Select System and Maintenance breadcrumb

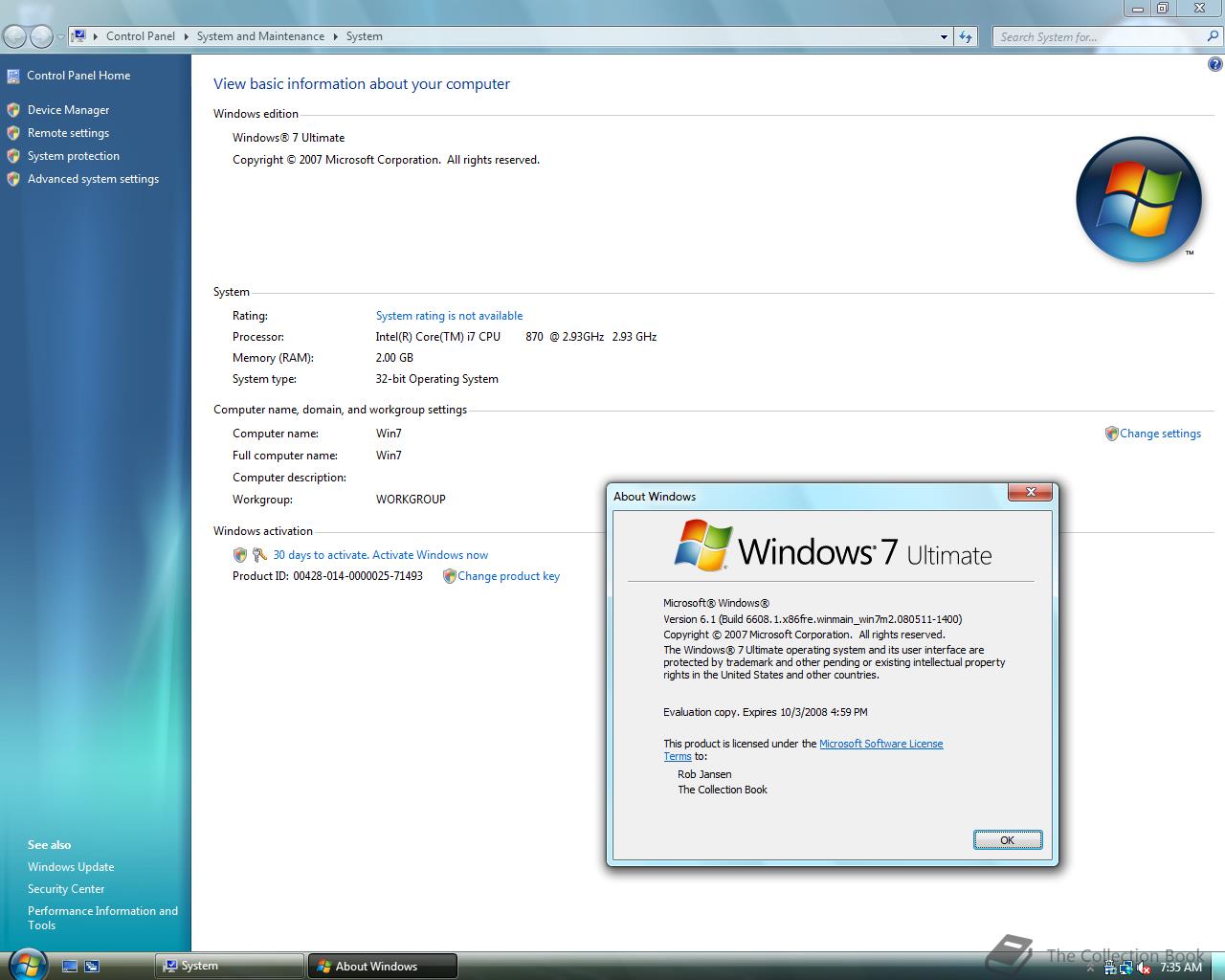[260, 36]
